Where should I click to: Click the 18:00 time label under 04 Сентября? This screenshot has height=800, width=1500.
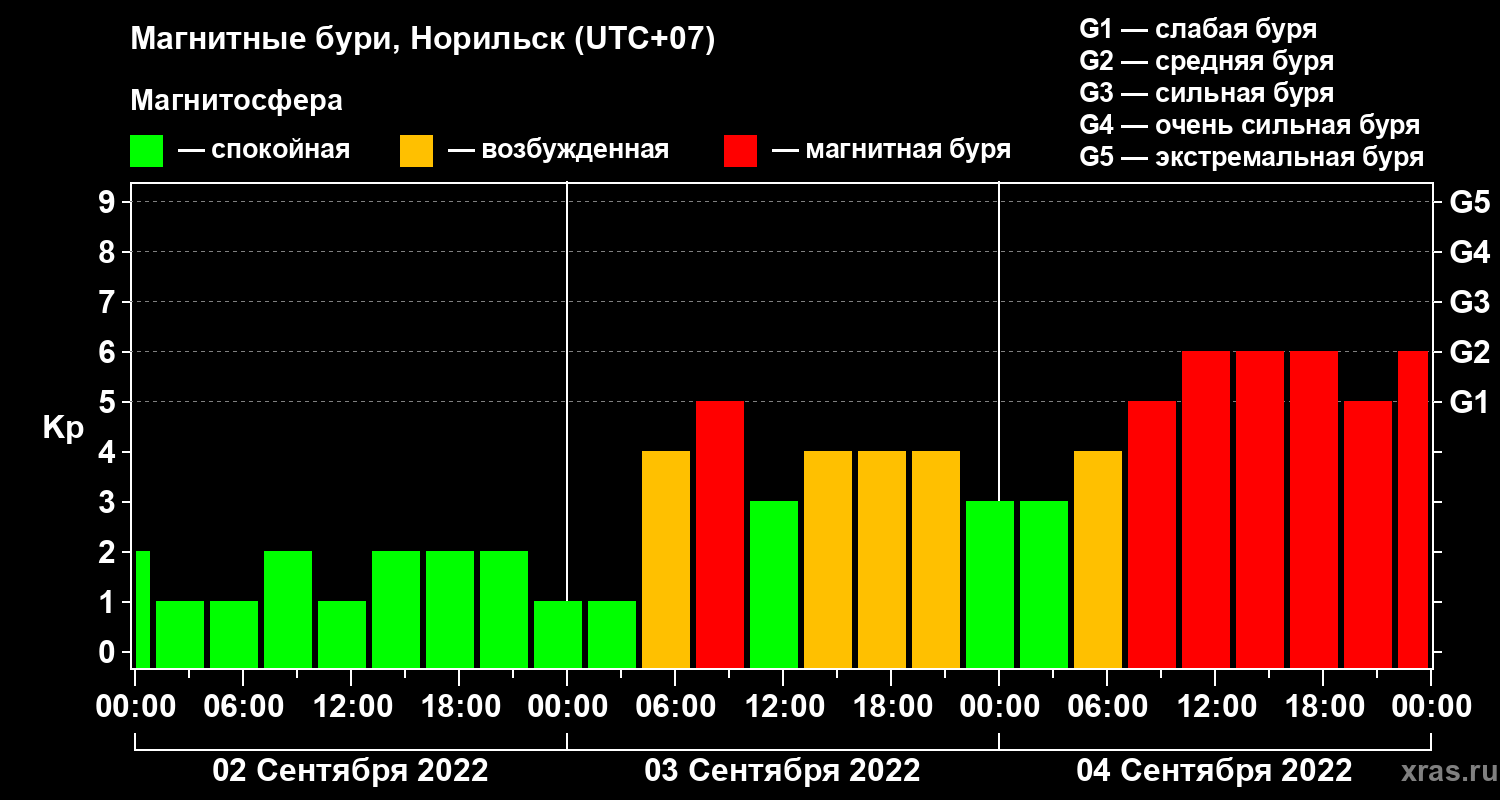[x=1323, y=706]
